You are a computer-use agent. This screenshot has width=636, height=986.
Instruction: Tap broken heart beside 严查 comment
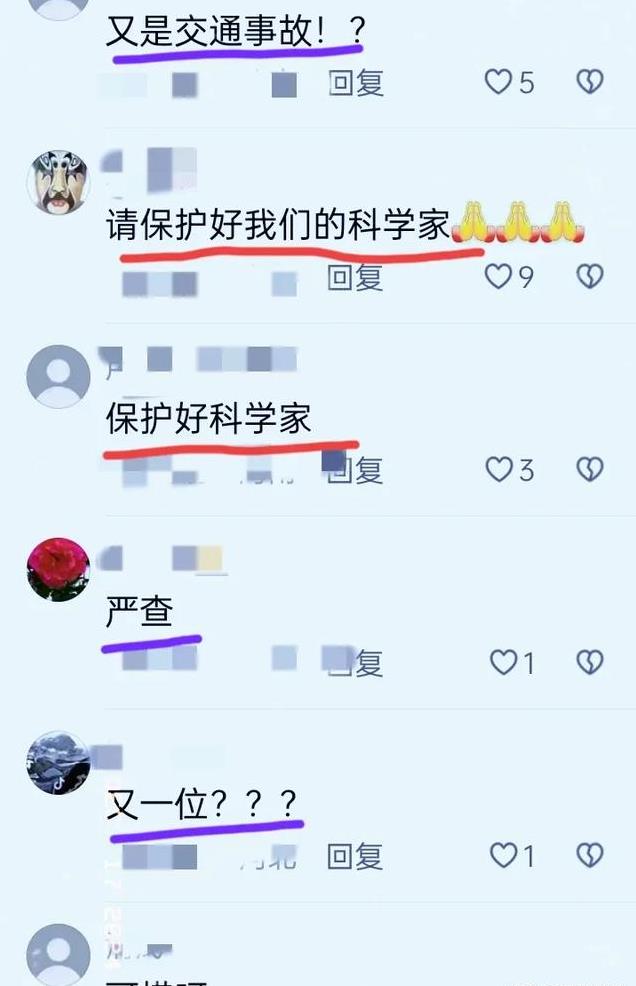coord(590,662)
